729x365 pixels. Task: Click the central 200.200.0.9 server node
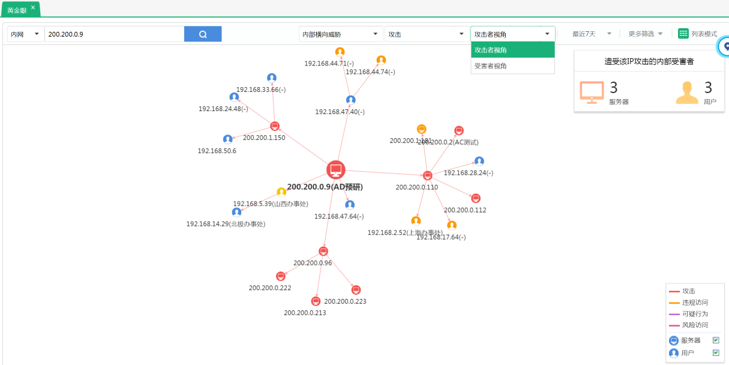pyautogui.click(x=335, y=170)
